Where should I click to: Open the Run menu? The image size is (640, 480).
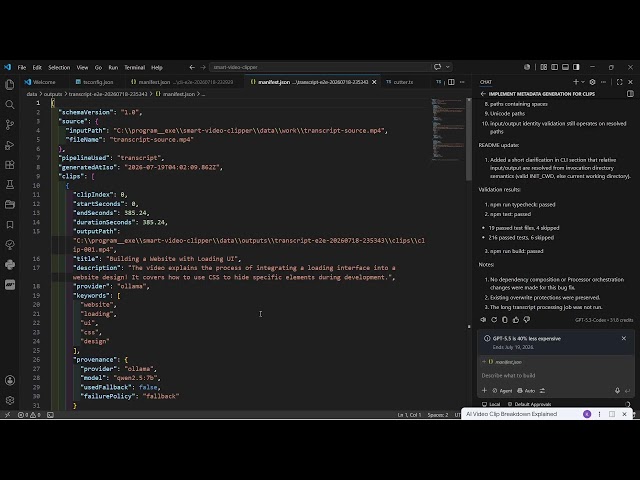tap(113, 67)
